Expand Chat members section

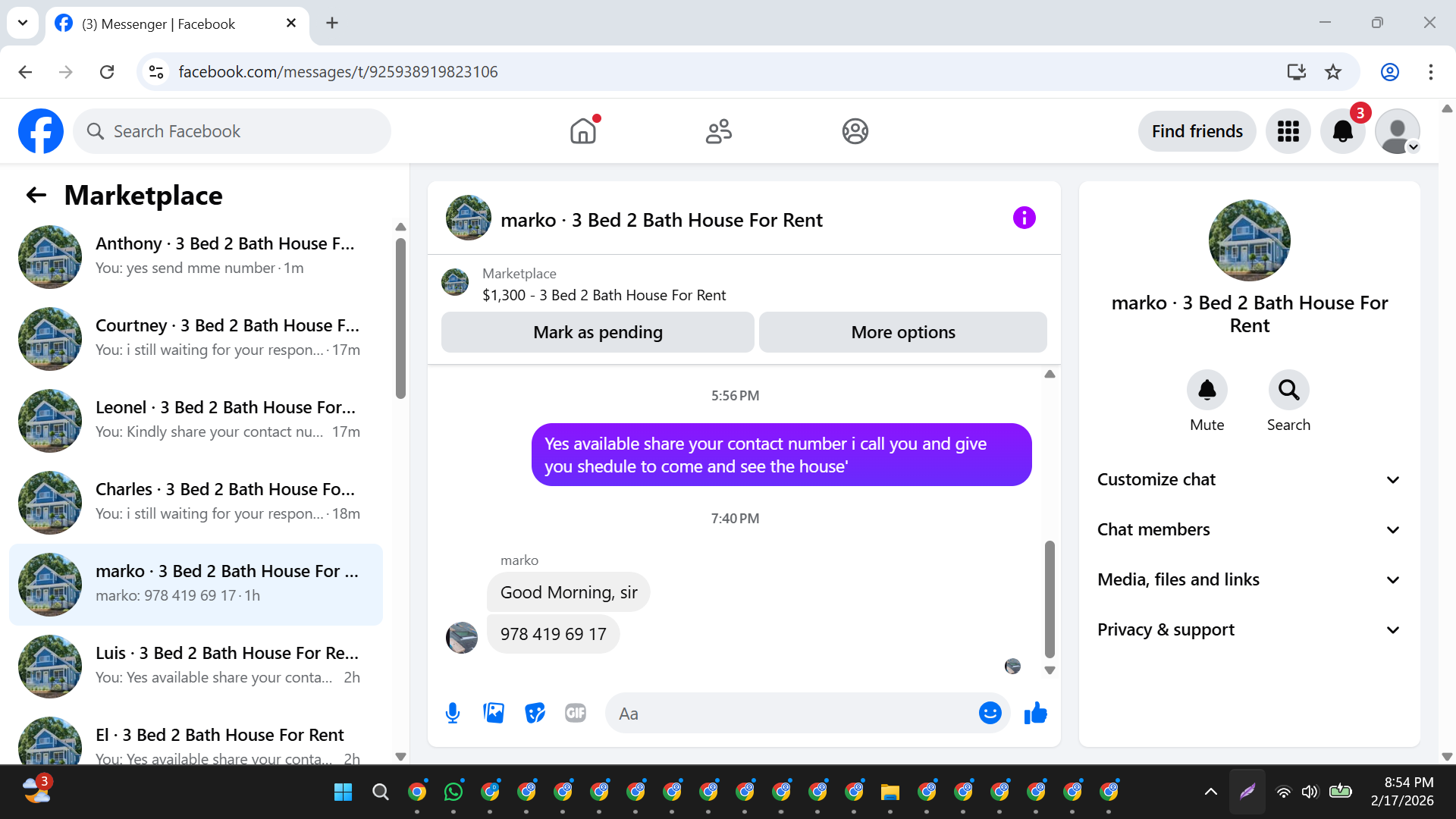pyautogui.click(x=1249, y=529)
